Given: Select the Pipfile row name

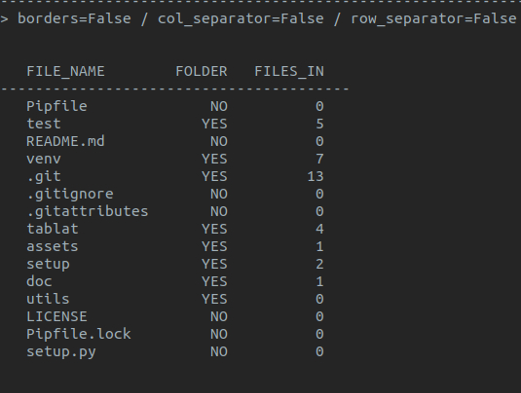Looking at the screenshot, I should [57, 107].
